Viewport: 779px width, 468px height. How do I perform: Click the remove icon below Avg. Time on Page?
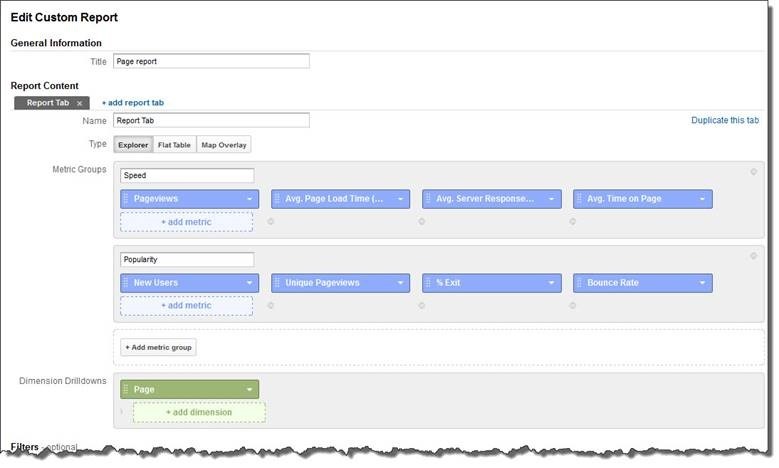click(572, 221)
